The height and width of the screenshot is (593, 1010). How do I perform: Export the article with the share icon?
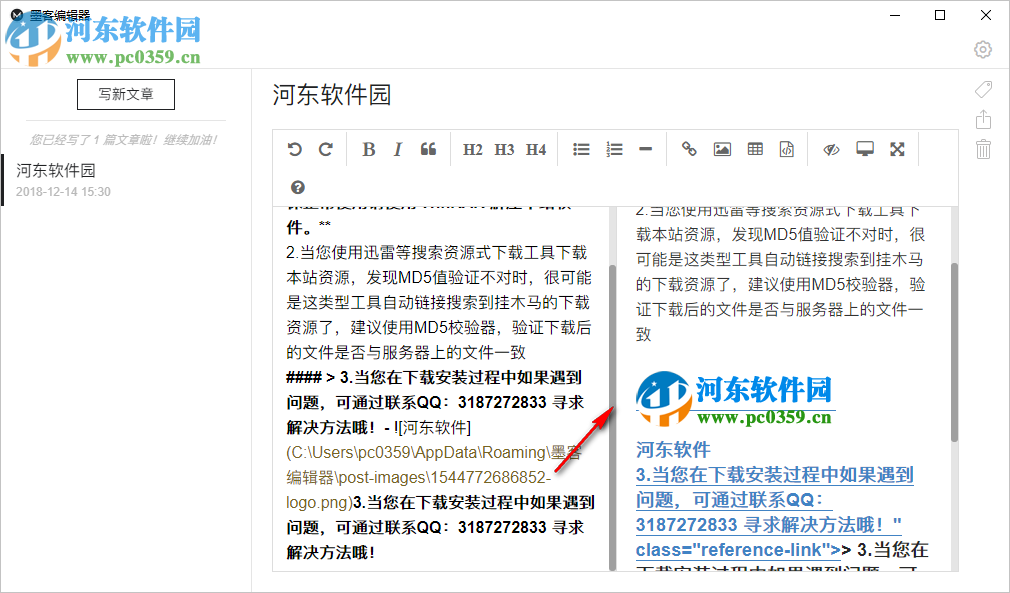983,120
